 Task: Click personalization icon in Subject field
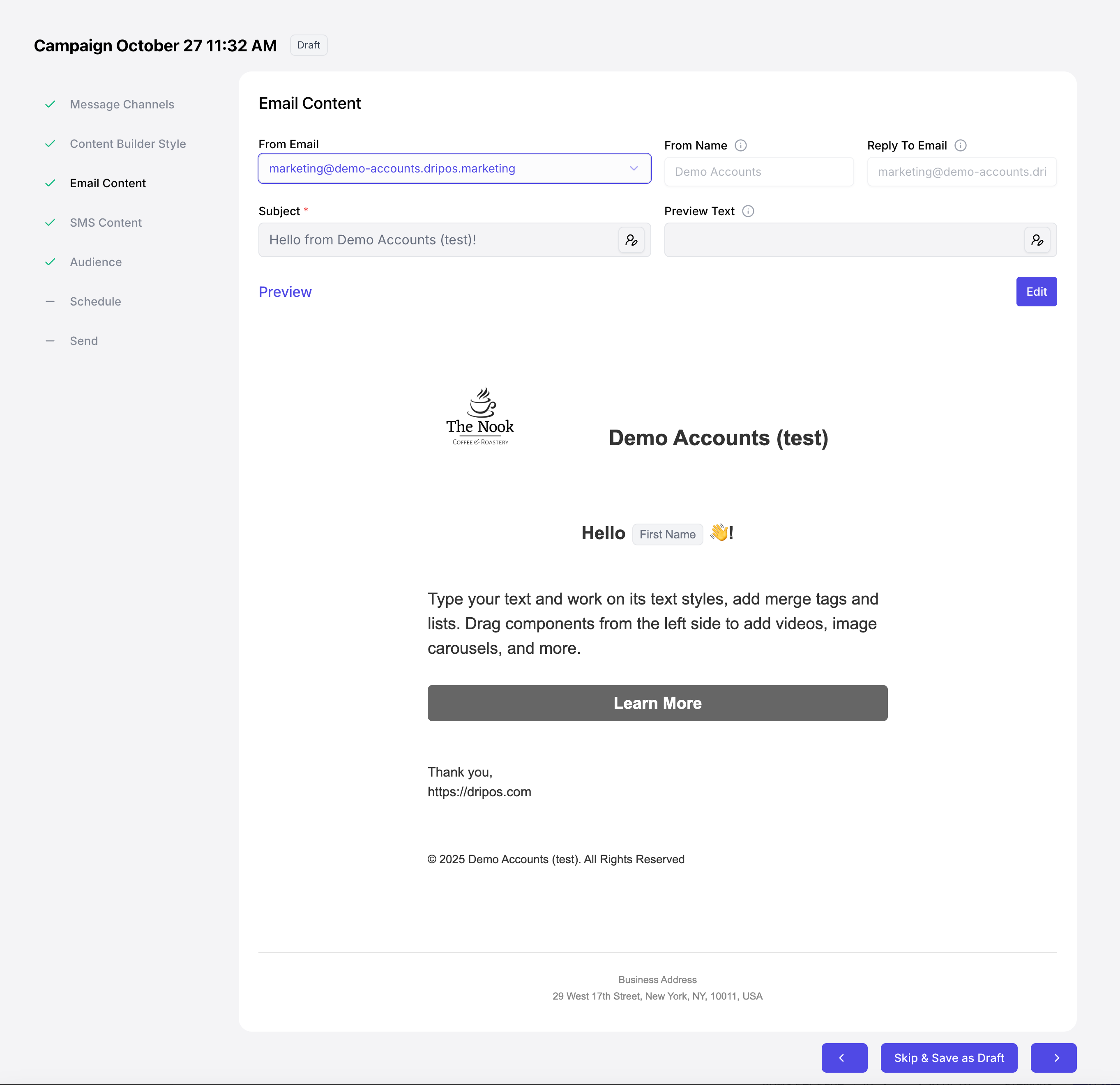point(631,240)
